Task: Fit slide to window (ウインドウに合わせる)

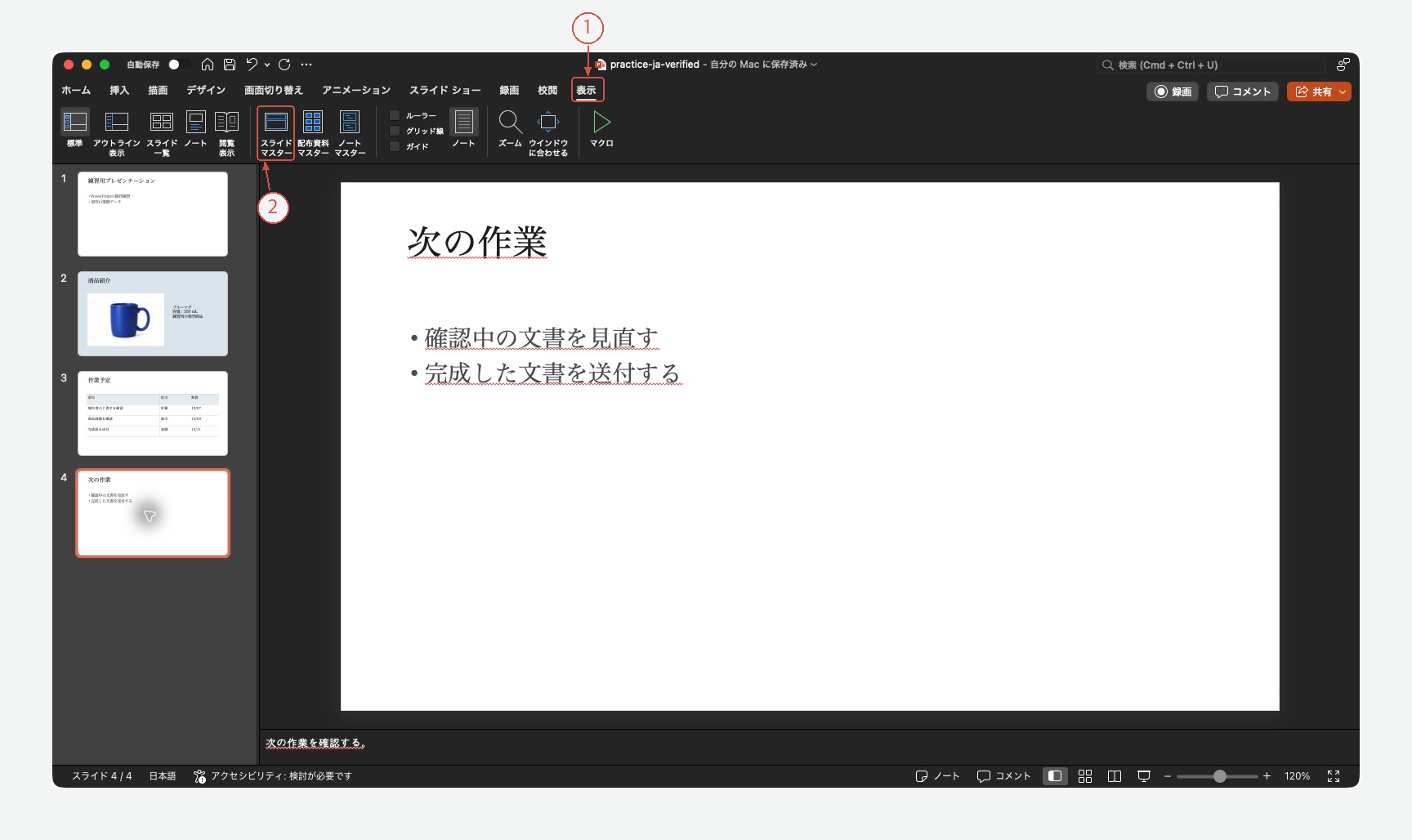Action: pyautogui.click(x=548, y=133)
